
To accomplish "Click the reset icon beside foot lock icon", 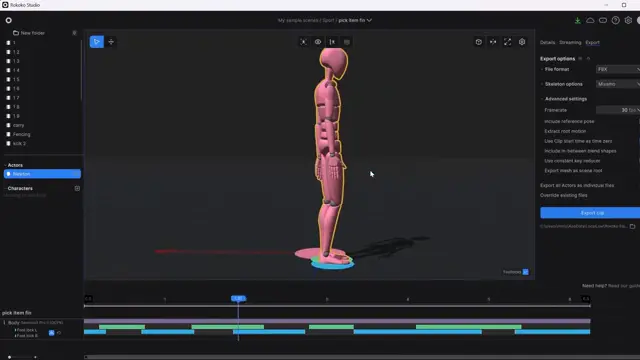I will (59, 333).
